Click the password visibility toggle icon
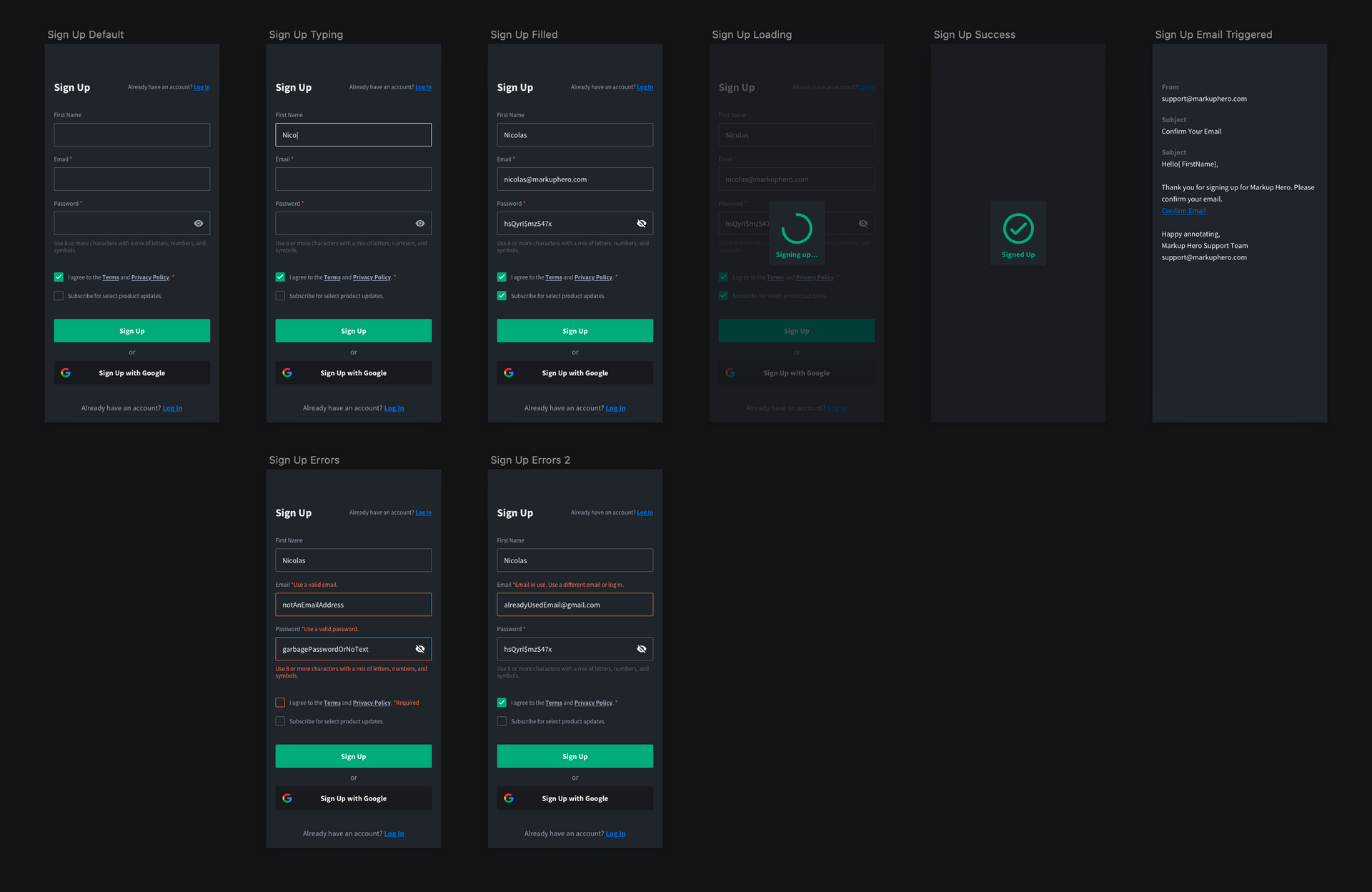The width and height of the screenshot is (1372, 892). point(198,223)
